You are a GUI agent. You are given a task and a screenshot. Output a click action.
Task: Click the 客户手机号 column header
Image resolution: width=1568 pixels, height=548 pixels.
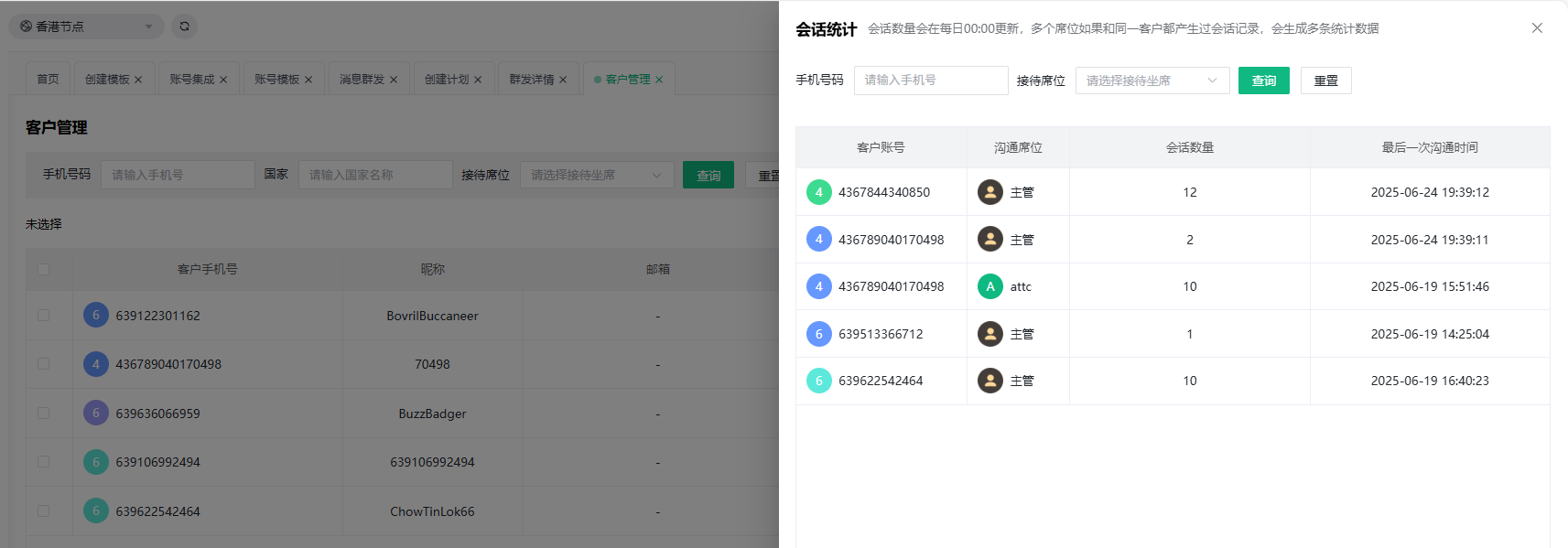coord(208,269)
